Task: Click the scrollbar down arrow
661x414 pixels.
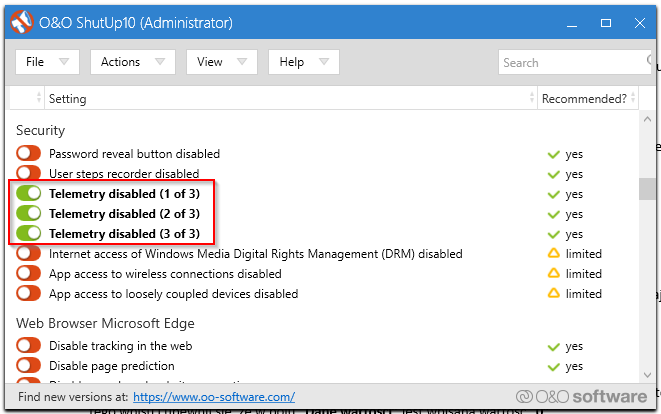Action: 647,375
